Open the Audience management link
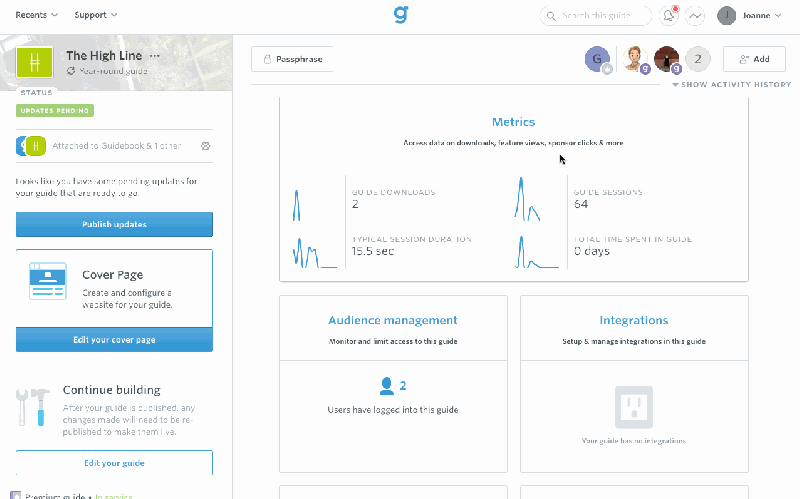Viewport: 800px width, 499px height. coord(393,320)
